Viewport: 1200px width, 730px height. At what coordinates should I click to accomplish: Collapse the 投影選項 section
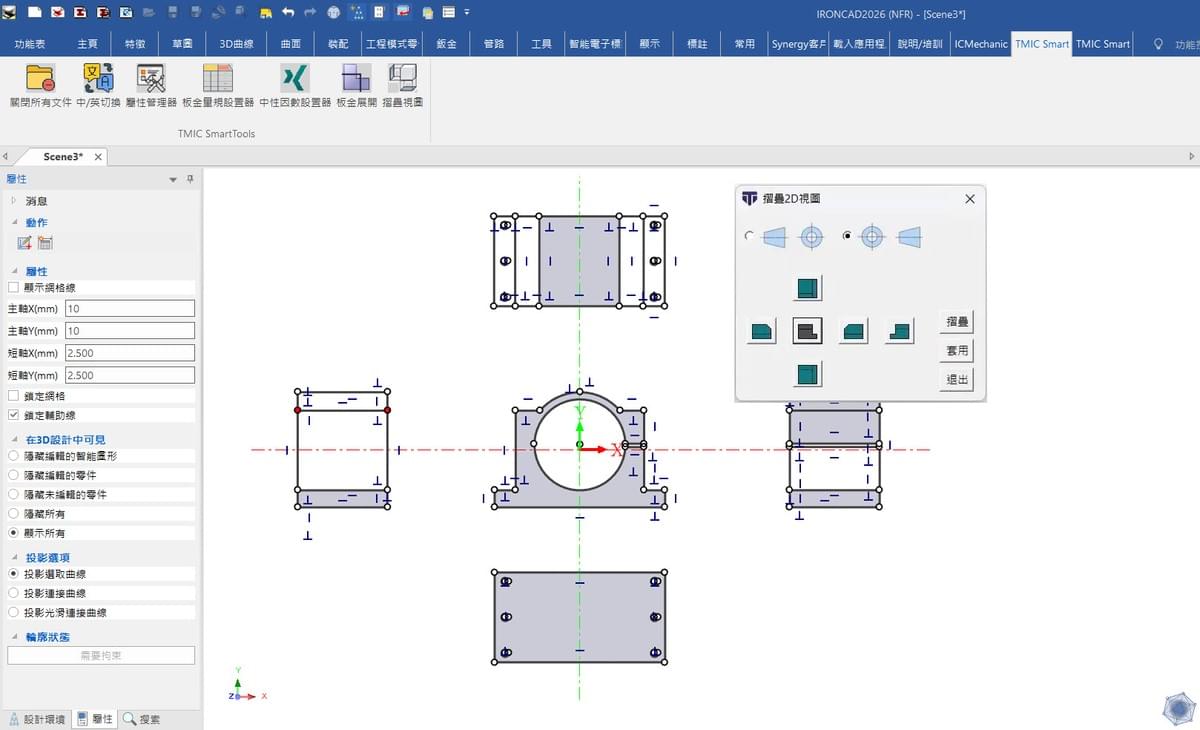(15, 557)
